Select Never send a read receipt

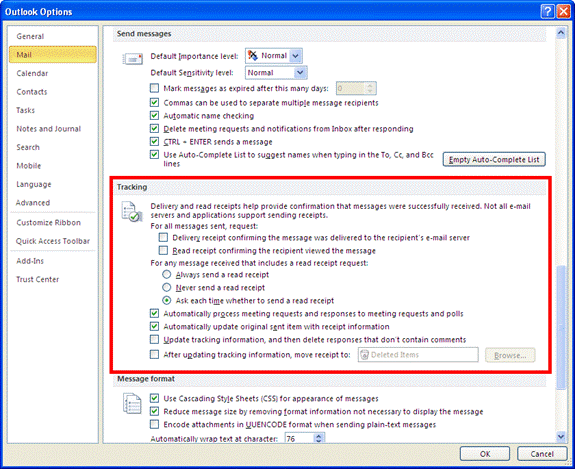click(166, 287)
